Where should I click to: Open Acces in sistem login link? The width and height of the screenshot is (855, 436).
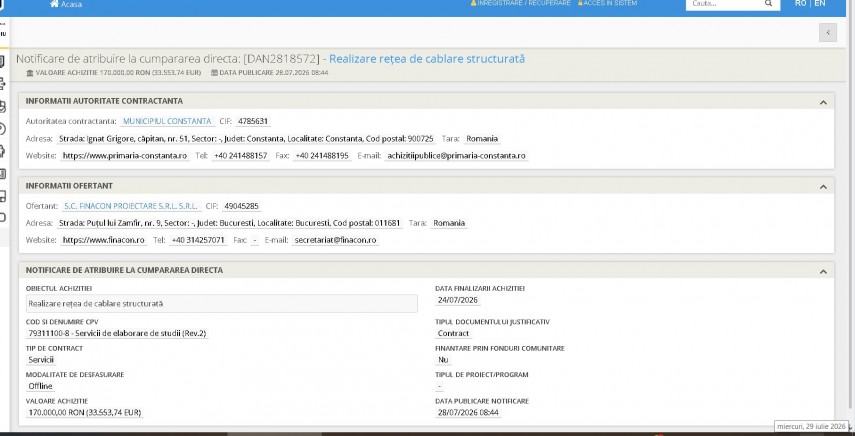pos(610,3)
